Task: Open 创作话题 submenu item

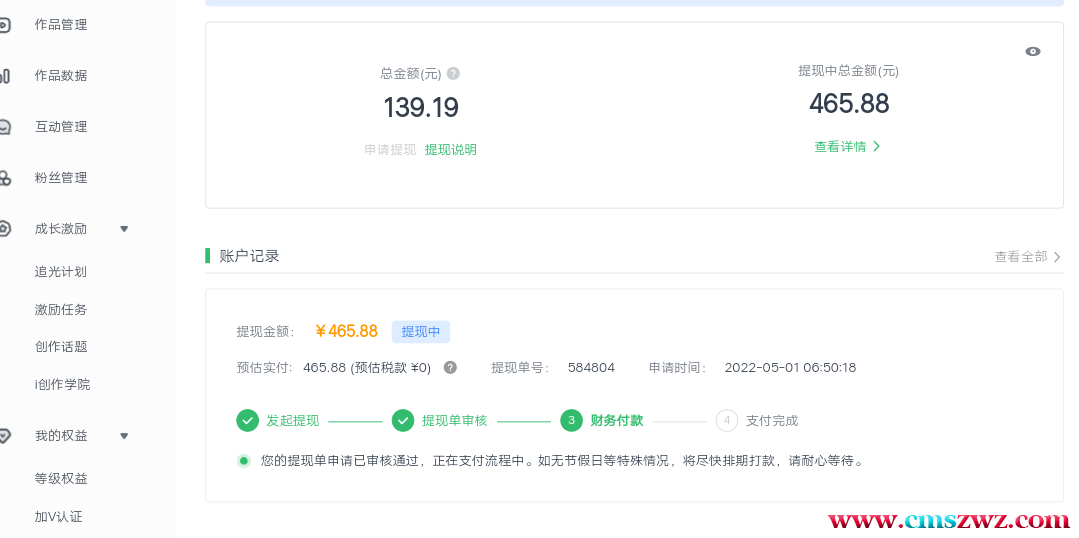Action: [61, 347]
